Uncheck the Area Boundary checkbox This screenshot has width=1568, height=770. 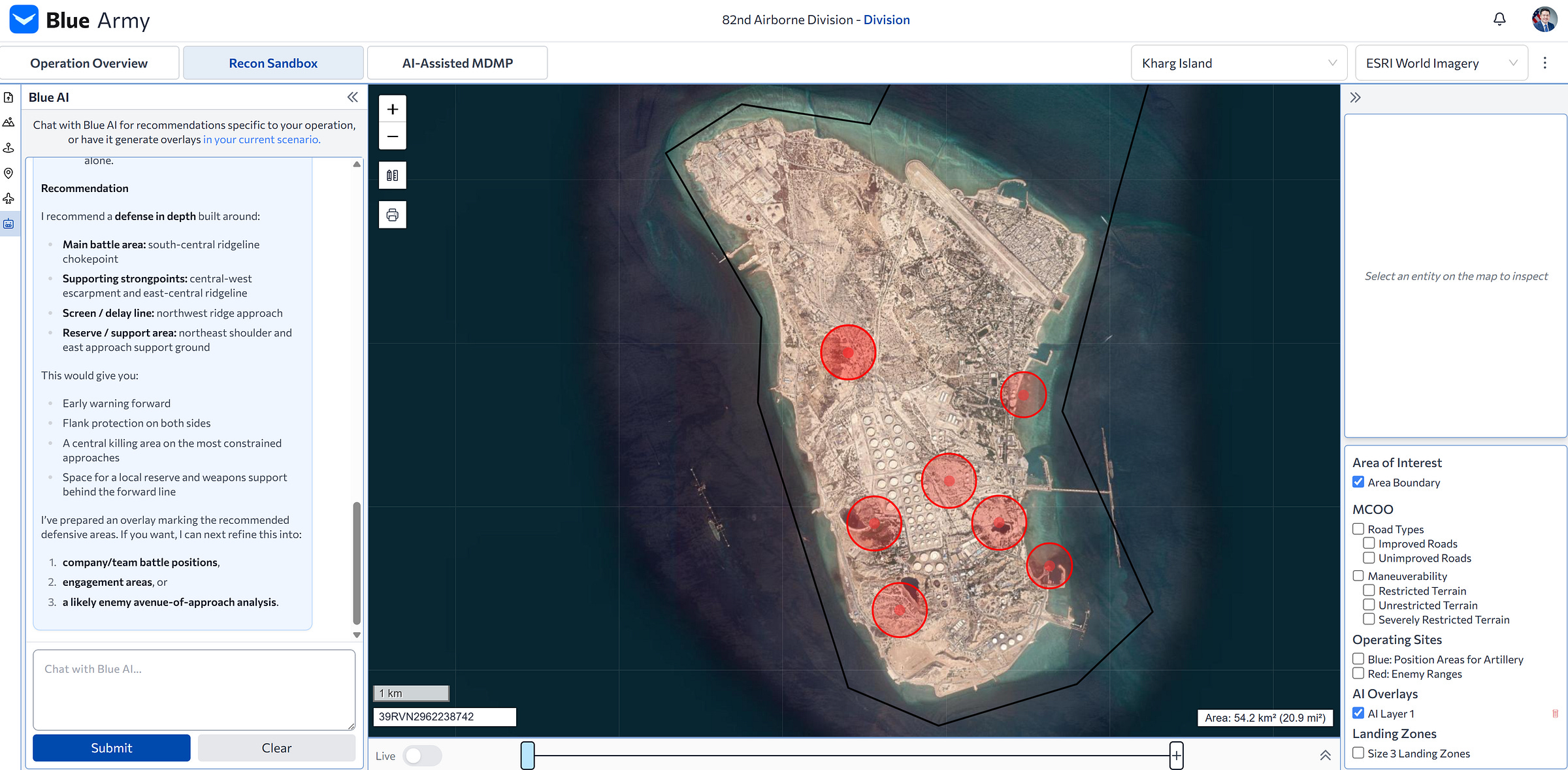pos(1358,482)
